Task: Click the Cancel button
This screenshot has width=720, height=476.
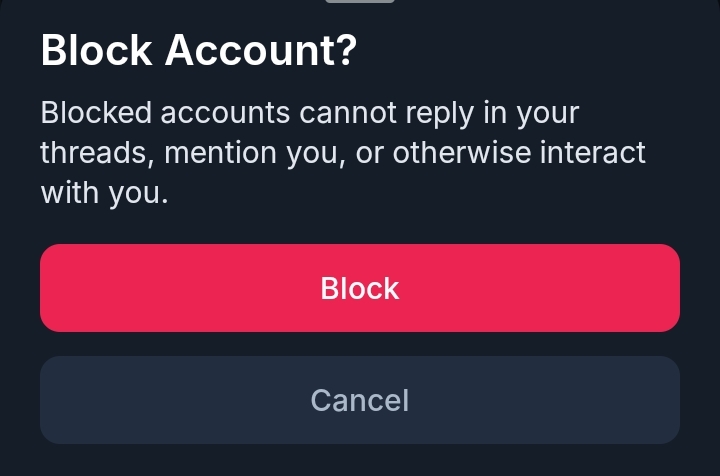Action: pos(360,400)
